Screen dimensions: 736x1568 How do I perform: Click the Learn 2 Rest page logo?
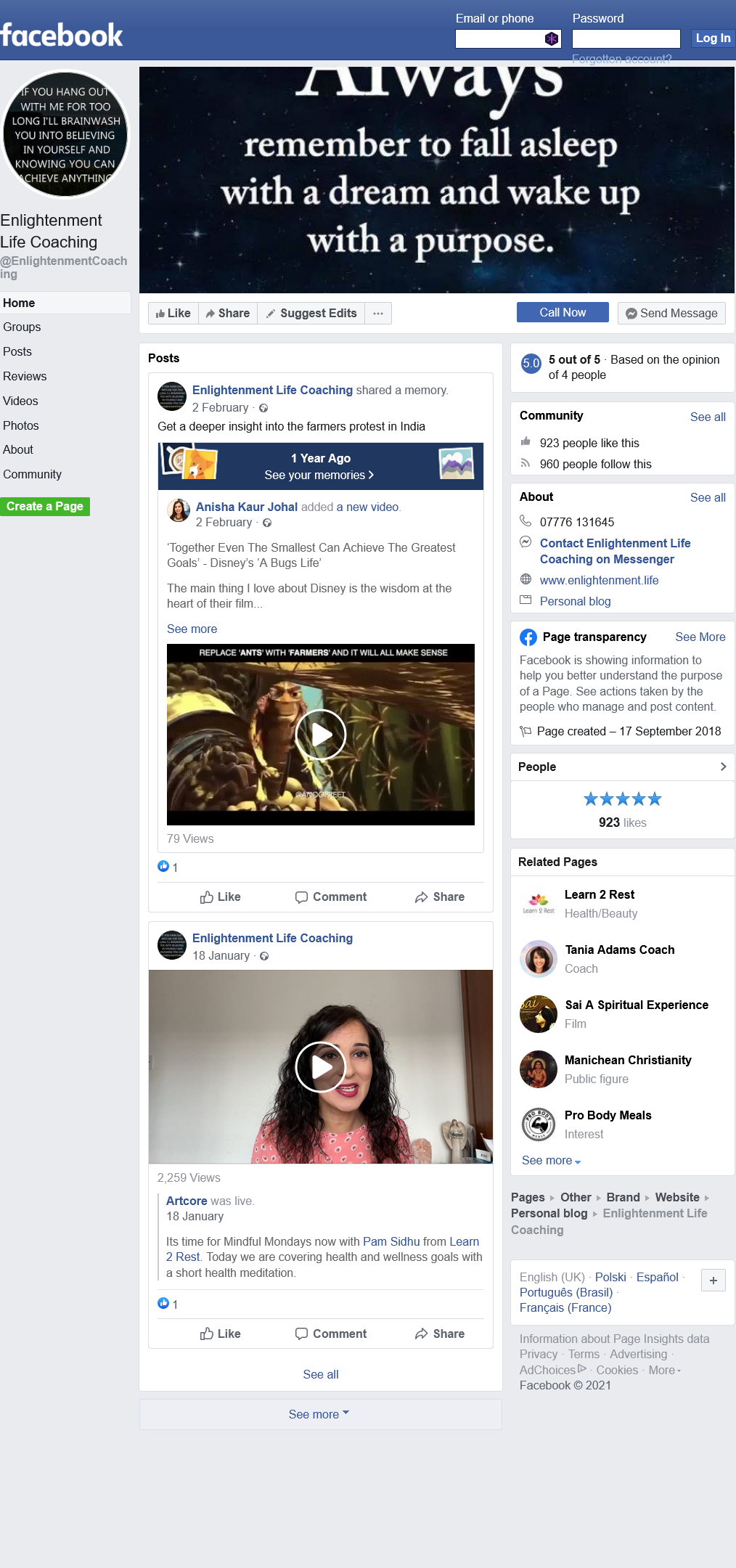[x=538, y=903]
